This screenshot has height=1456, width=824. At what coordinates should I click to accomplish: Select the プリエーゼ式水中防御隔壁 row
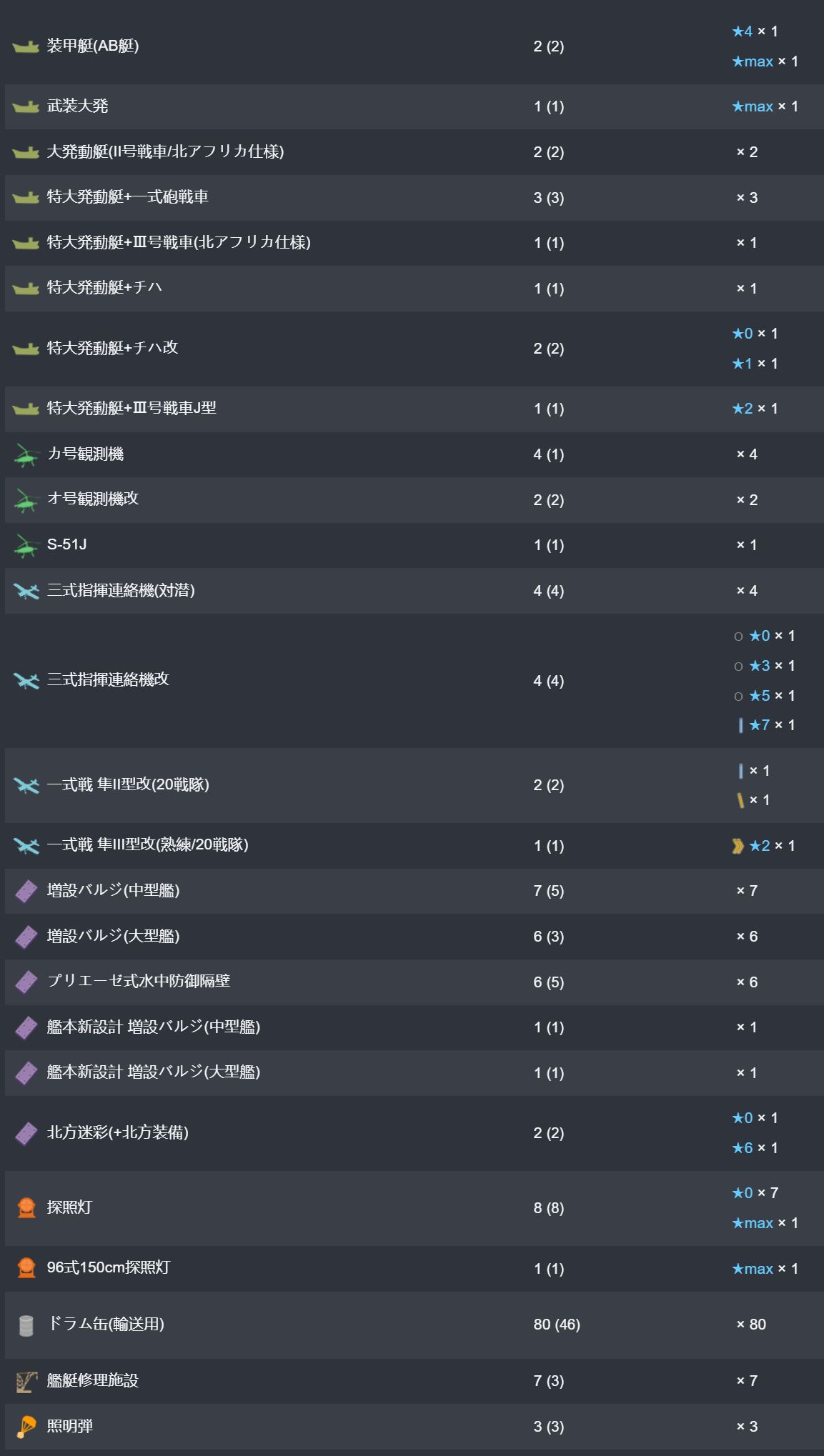(414, 982)
